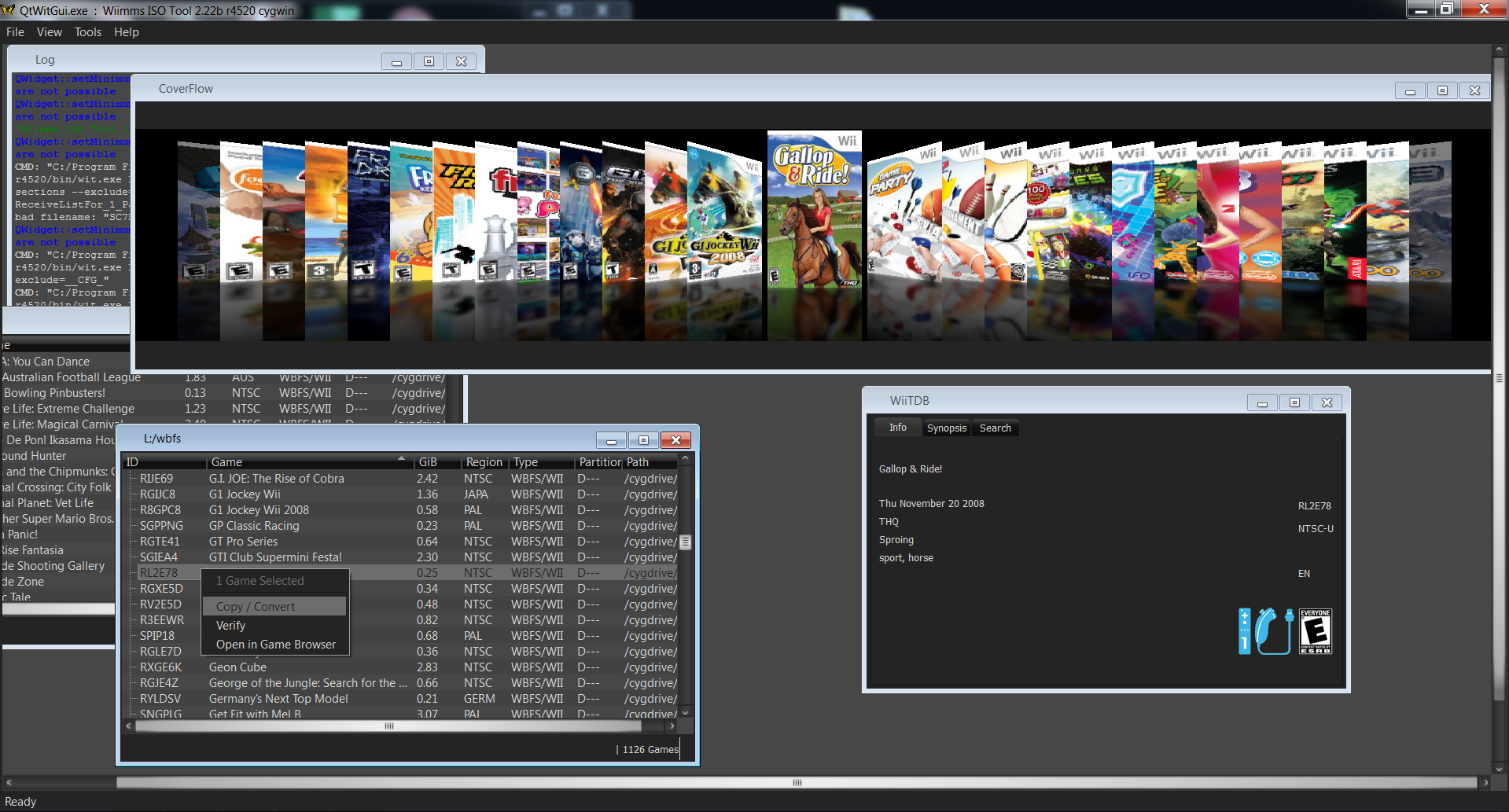The width and height of the screenshot is (1509, 812).
Task: Choose Copy / Convert from context menu
Action: tap(274, 607)
